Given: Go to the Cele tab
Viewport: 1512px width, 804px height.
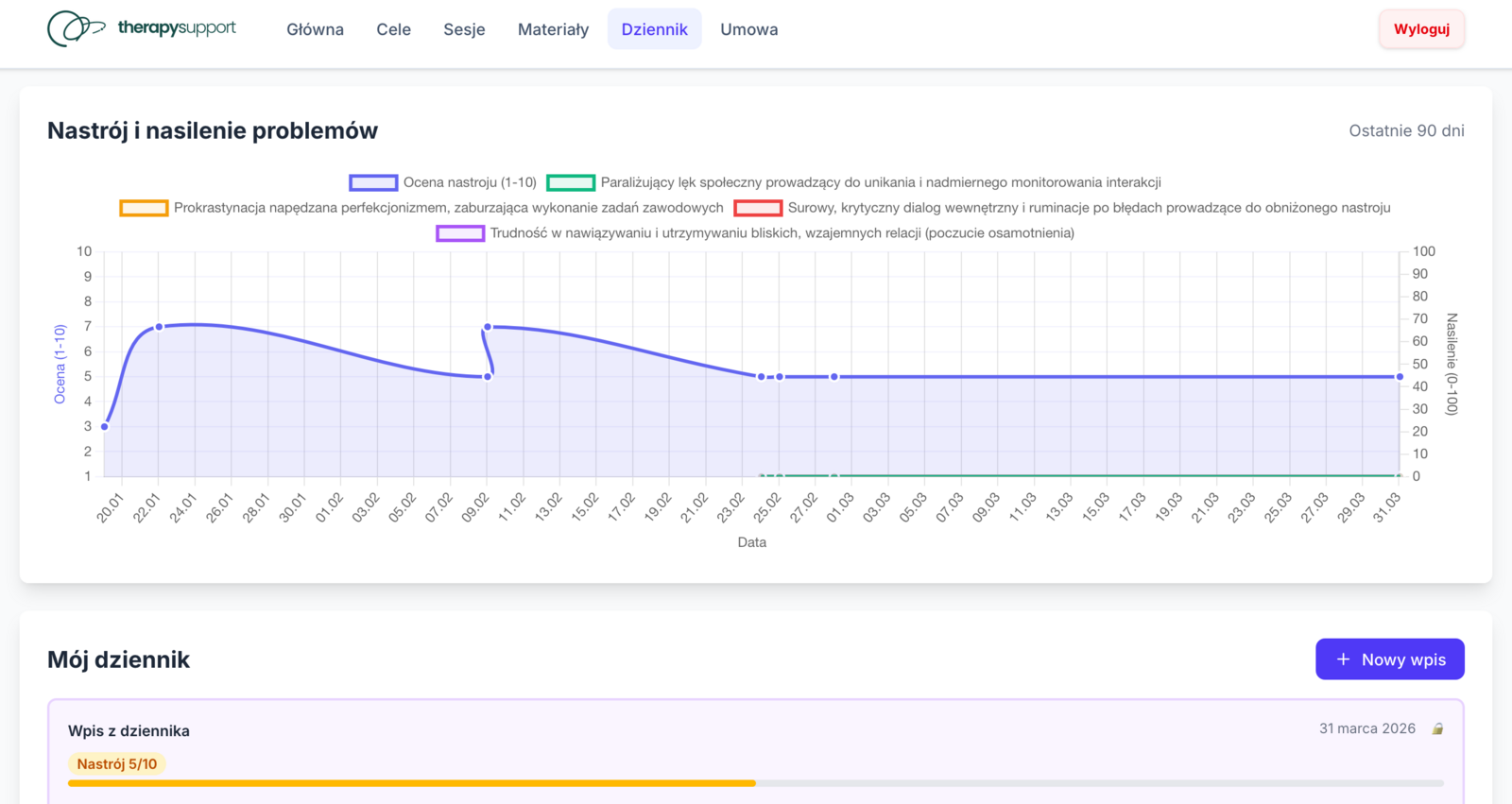Looking at the screenshot, I should pos(393,29).
